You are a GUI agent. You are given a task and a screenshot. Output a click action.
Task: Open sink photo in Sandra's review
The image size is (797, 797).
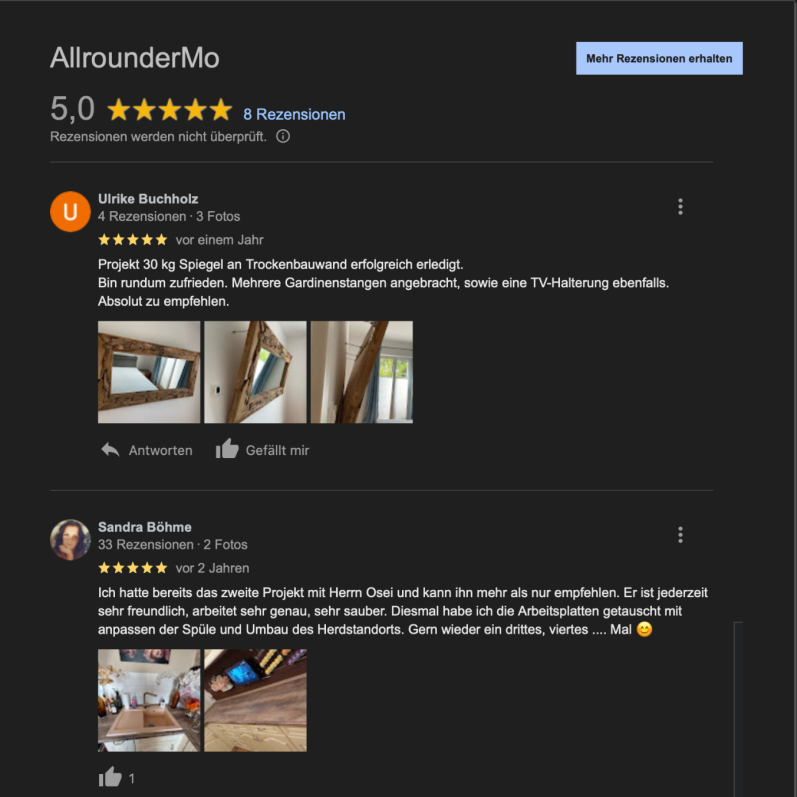tap(149, 700)
